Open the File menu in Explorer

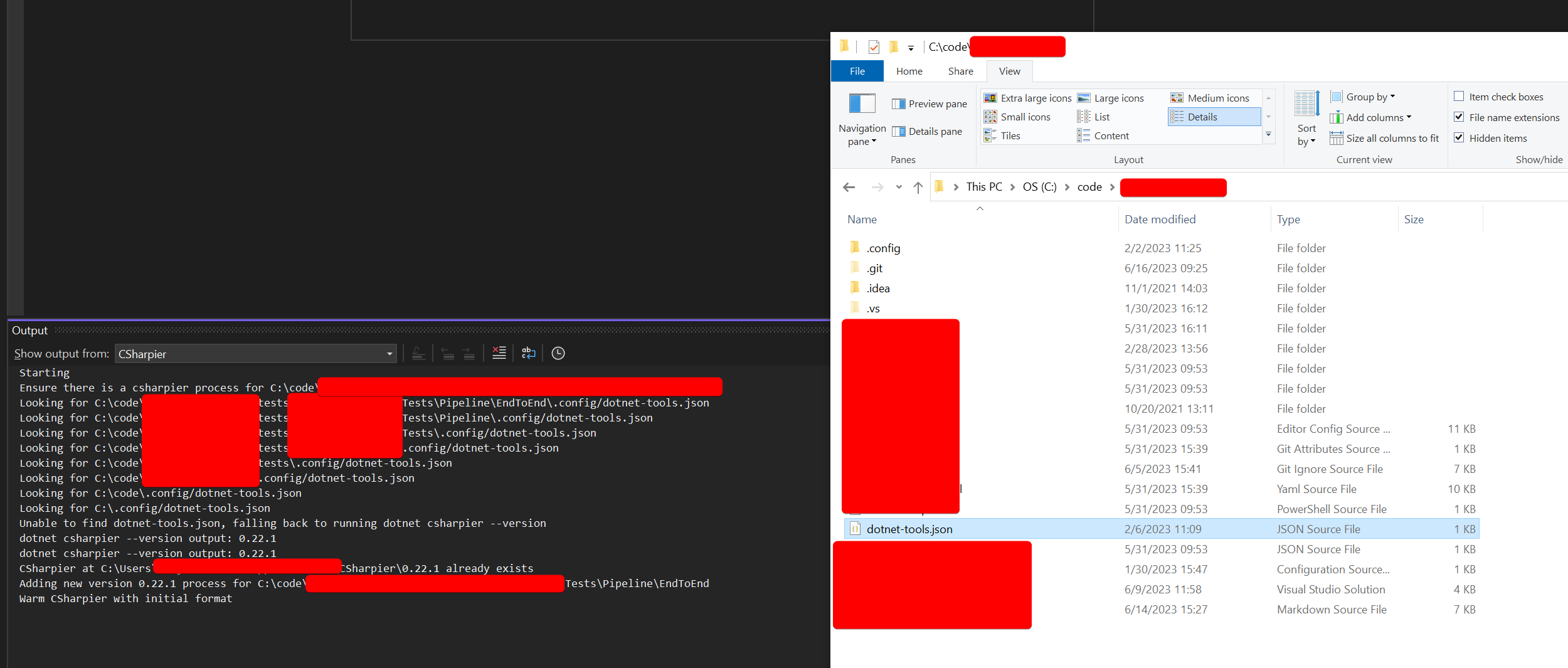point(857,71)
